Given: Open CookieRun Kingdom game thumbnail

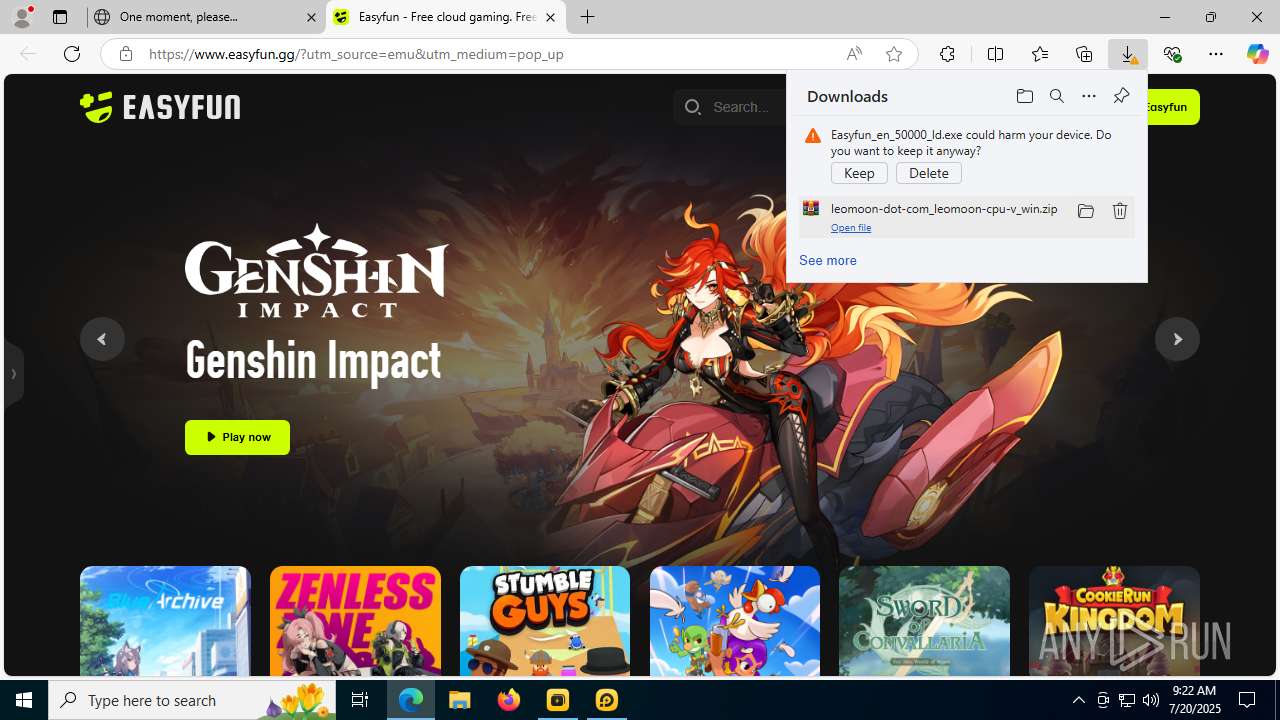Looking at the screenshot, I should [1114, 621].
